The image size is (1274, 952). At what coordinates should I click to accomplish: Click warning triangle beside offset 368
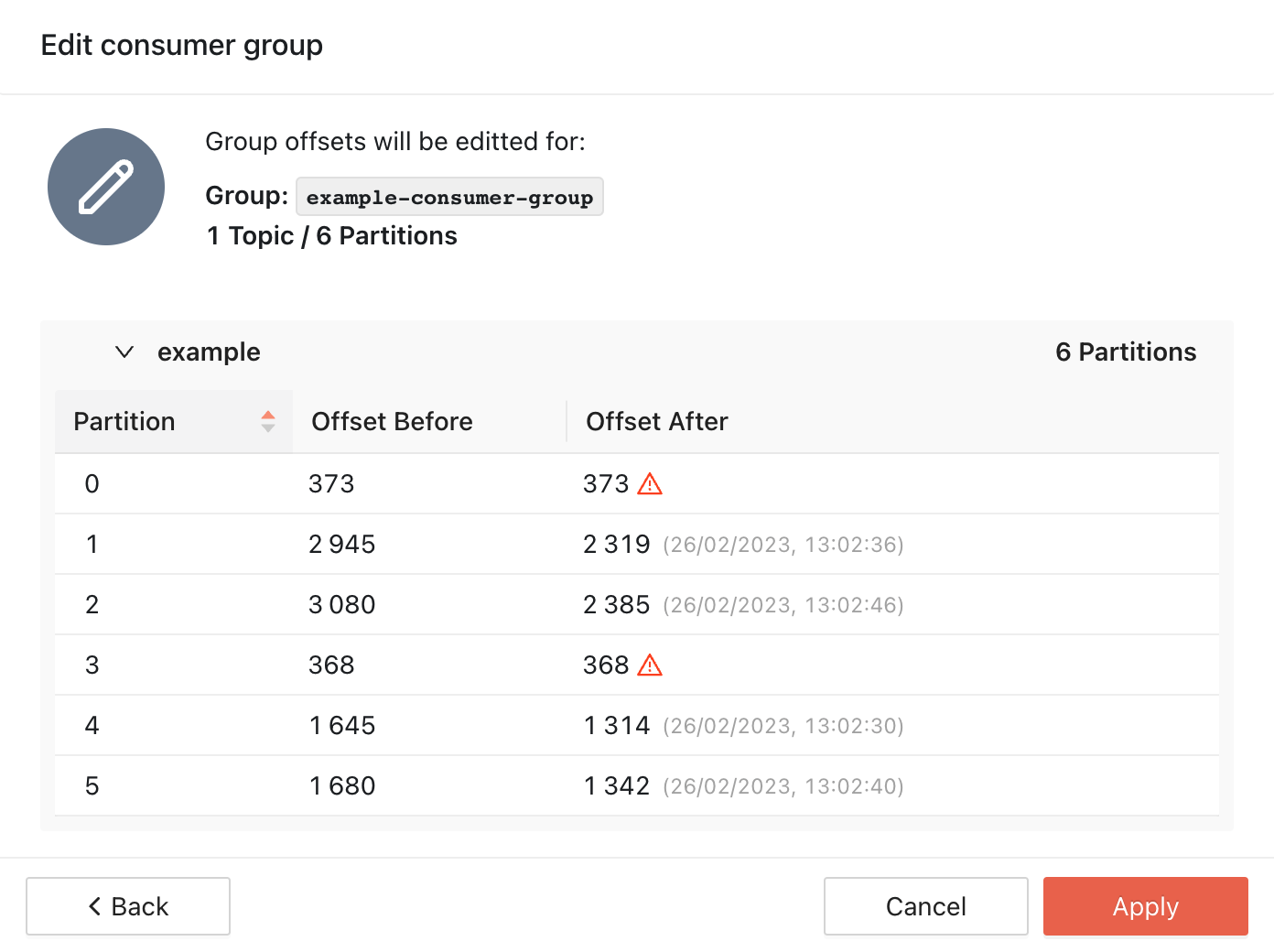coord(650,665)
